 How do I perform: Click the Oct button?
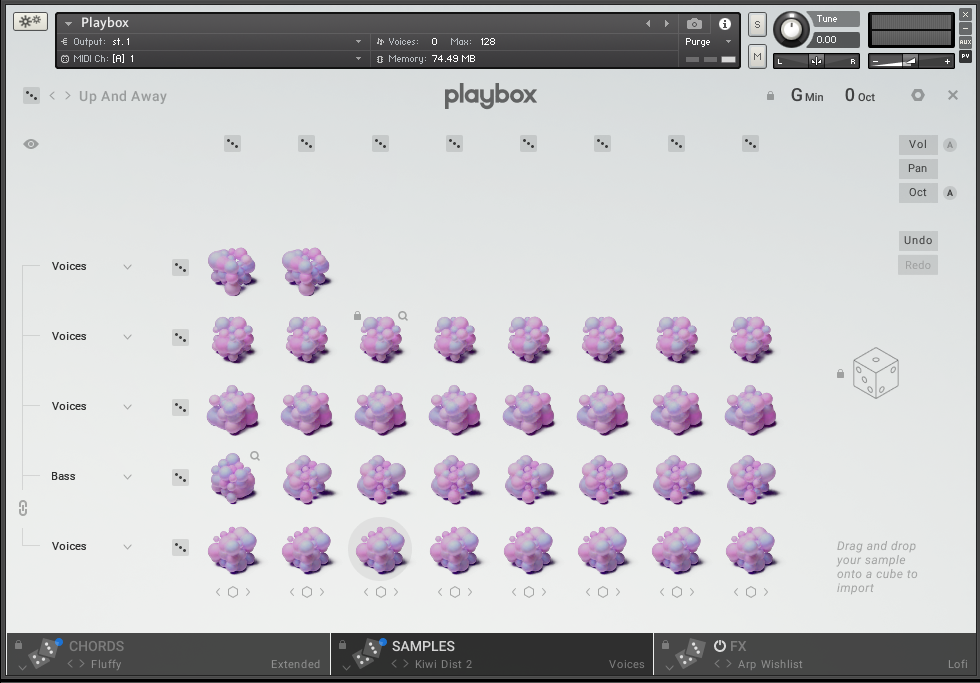(918, 192)
